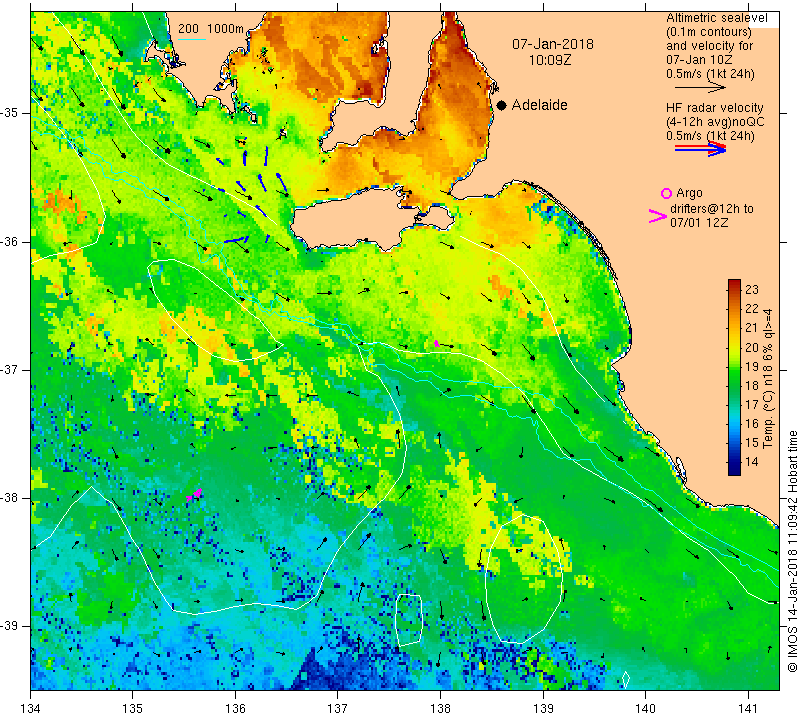
Task: Click the 'Altimetric sealevel' legend heading
Action: point(716,18)
